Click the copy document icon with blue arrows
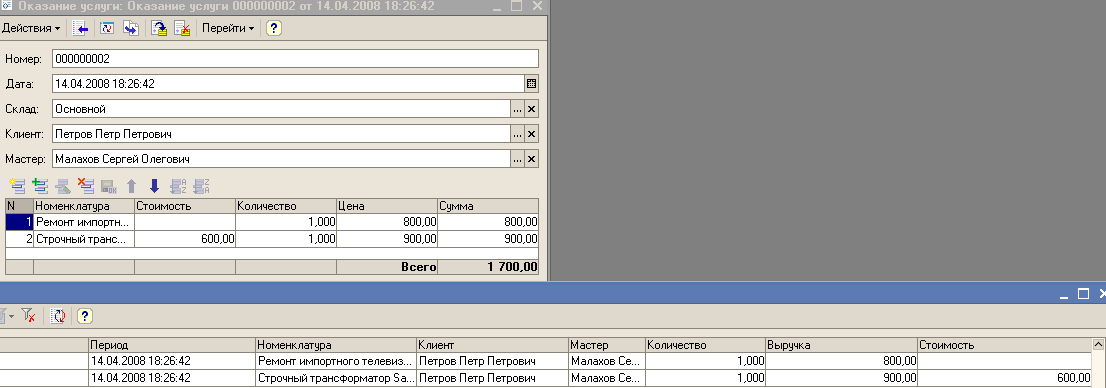Screen dimensions: 1106x388 pos(131,28)
